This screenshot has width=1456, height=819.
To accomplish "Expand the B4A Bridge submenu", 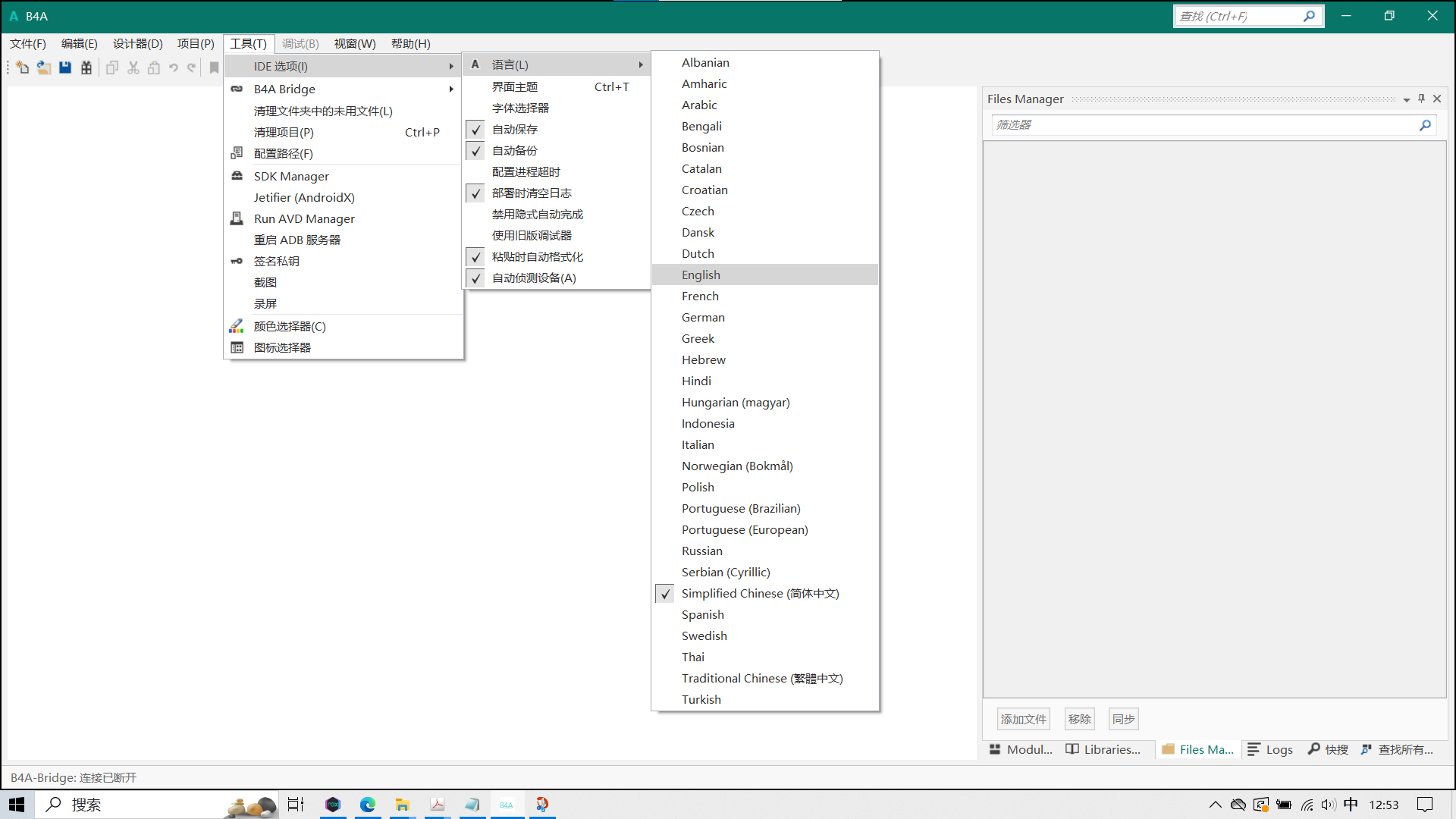I will tap(344, 89).
